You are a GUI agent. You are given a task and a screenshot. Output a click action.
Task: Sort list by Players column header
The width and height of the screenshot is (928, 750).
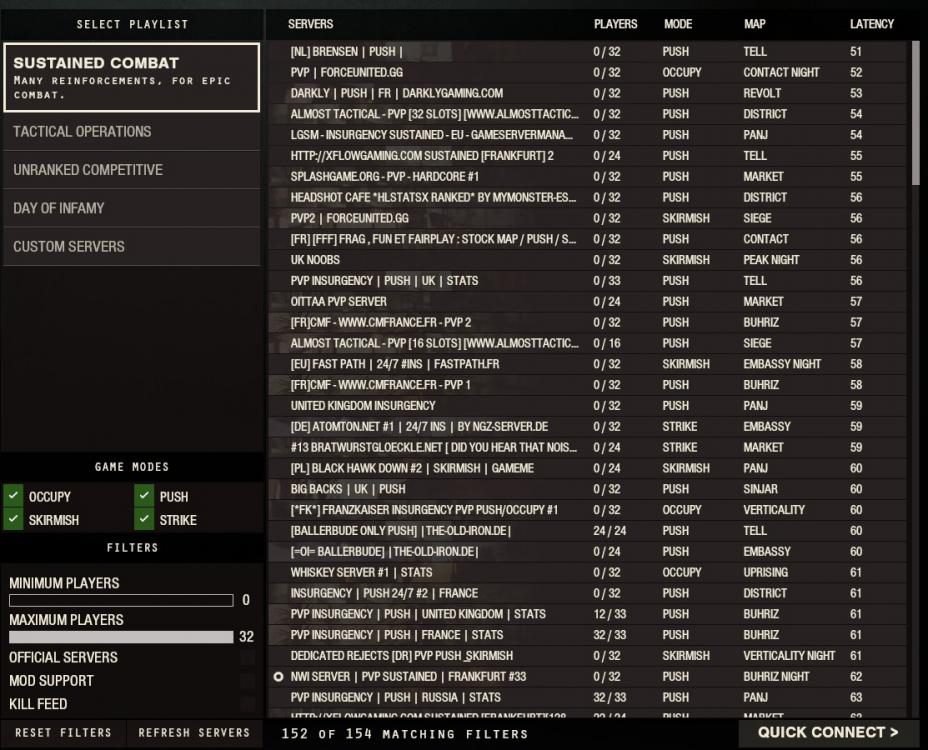pyautogui.click(x=616, y=24)
